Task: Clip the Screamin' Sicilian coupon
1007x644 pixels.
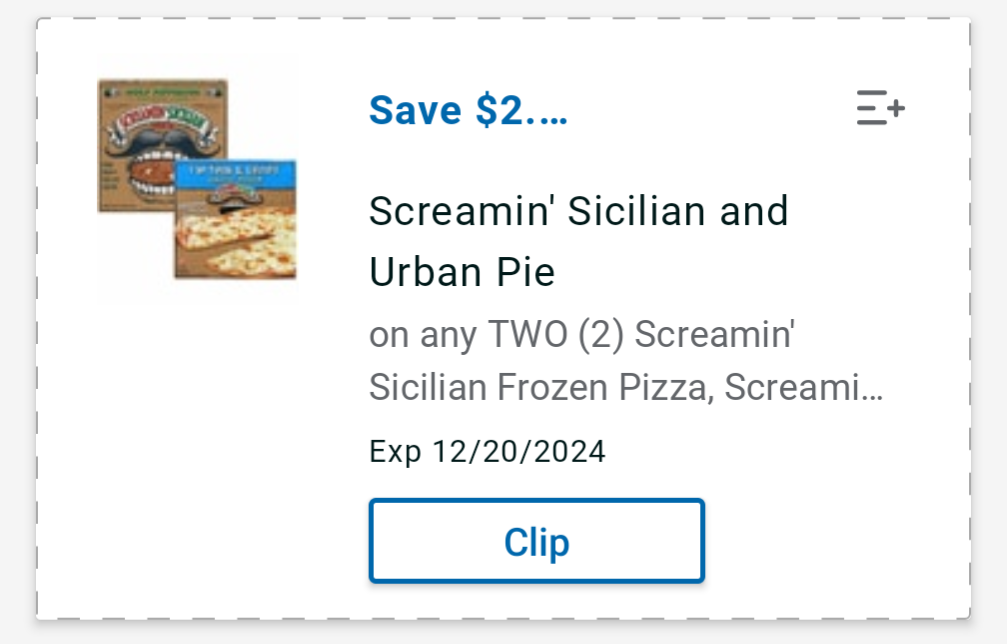Action: tap(537, 541)
